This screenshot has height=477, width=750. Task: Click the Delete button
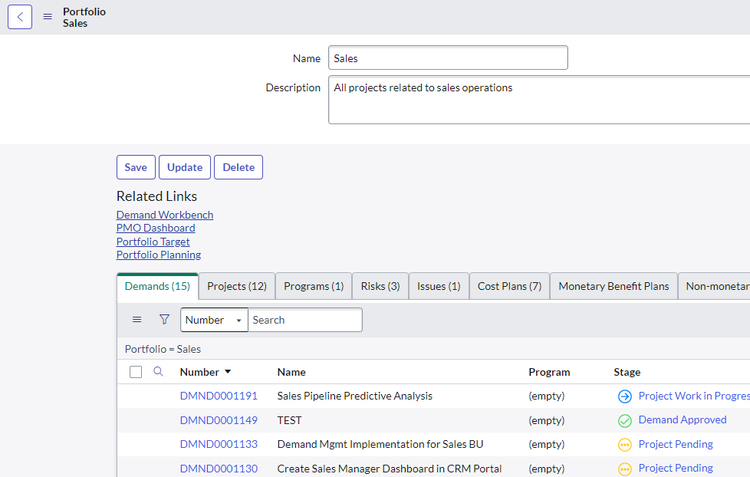click(x=238, y=167)
